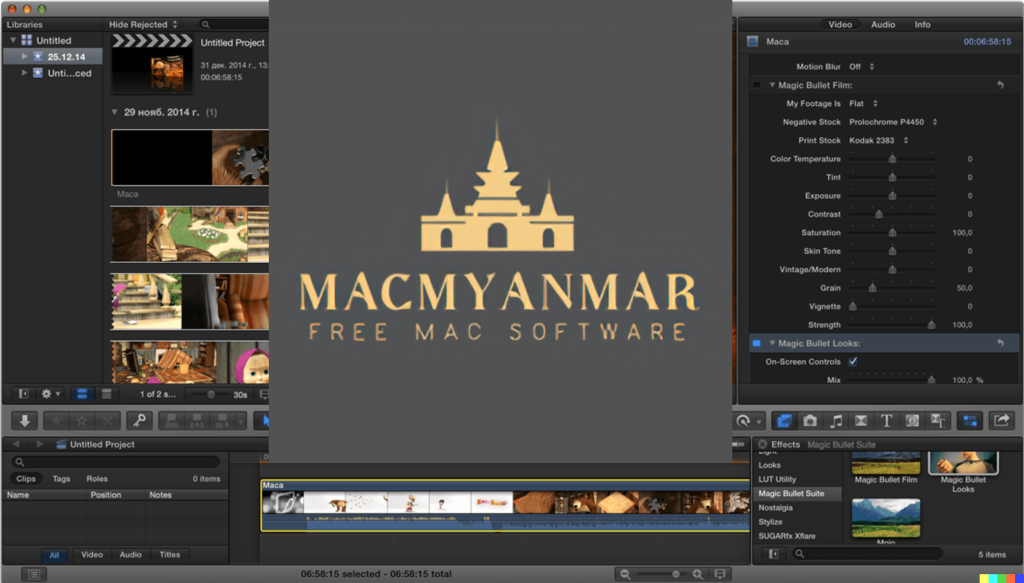Collapse the Magic Bullet Film section
Viewport: 1024px width, 583px height.
point(772,85)
